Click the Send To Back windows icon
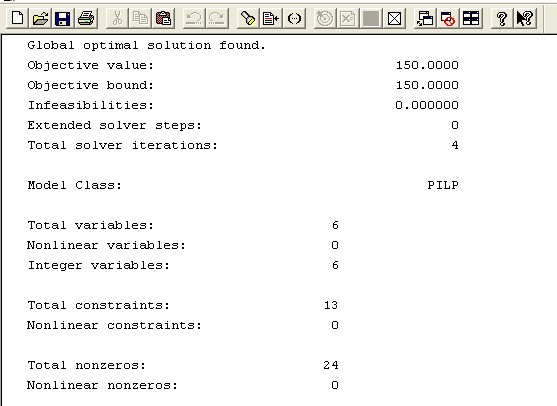Screen dimensions: 557x406 click(425, 18)
